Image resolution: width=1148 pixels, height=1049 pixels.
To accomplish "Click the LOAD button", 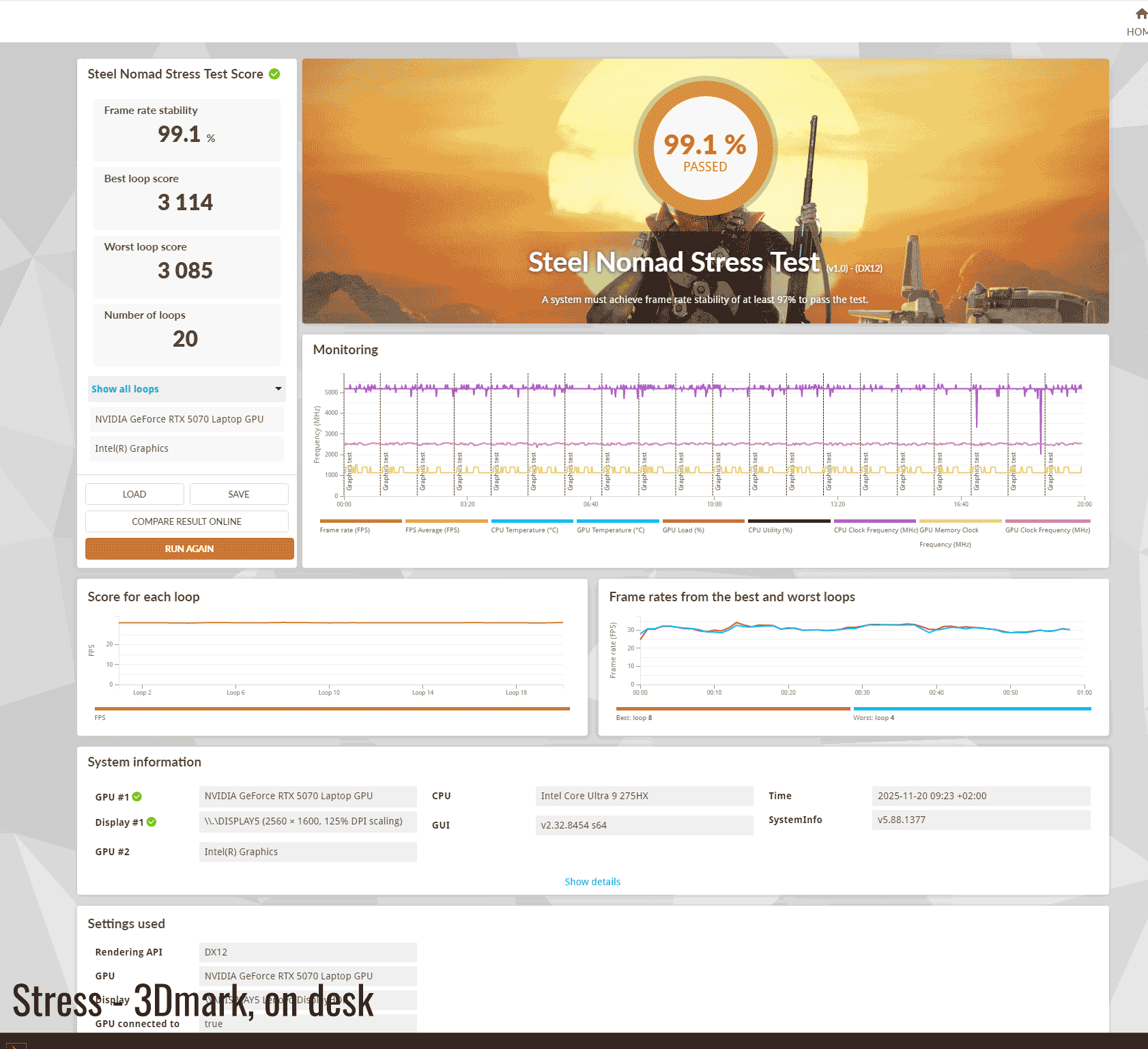I will coord(134,494).
